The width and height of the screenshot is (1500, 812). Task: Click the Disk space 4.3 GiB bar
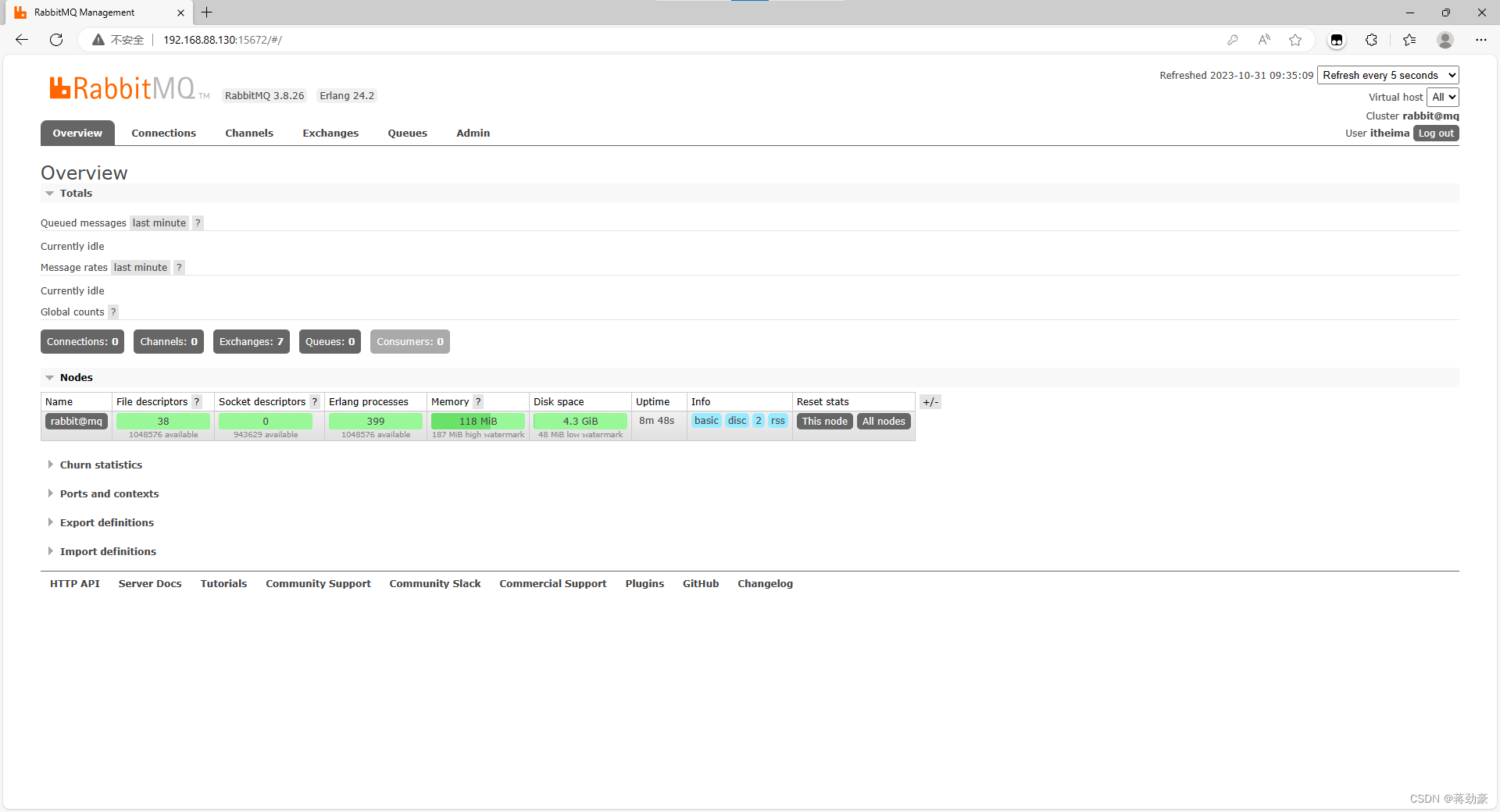pyautogui.click(x=580, y=422)
